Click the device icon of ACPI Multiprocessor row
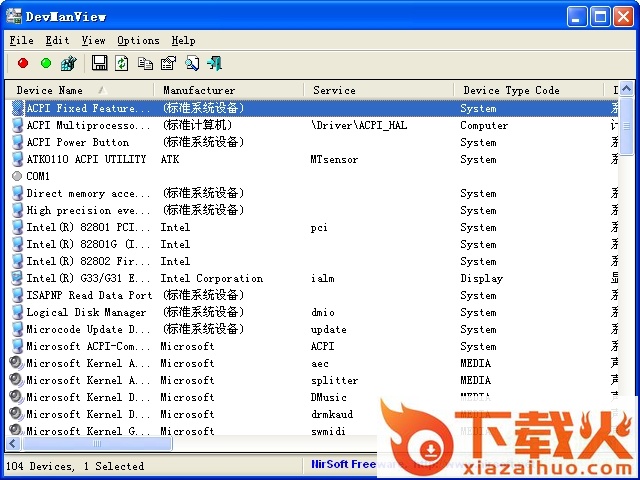Viewport: 640px width, 480px height. pyautogui.click(x=17, y=125)
